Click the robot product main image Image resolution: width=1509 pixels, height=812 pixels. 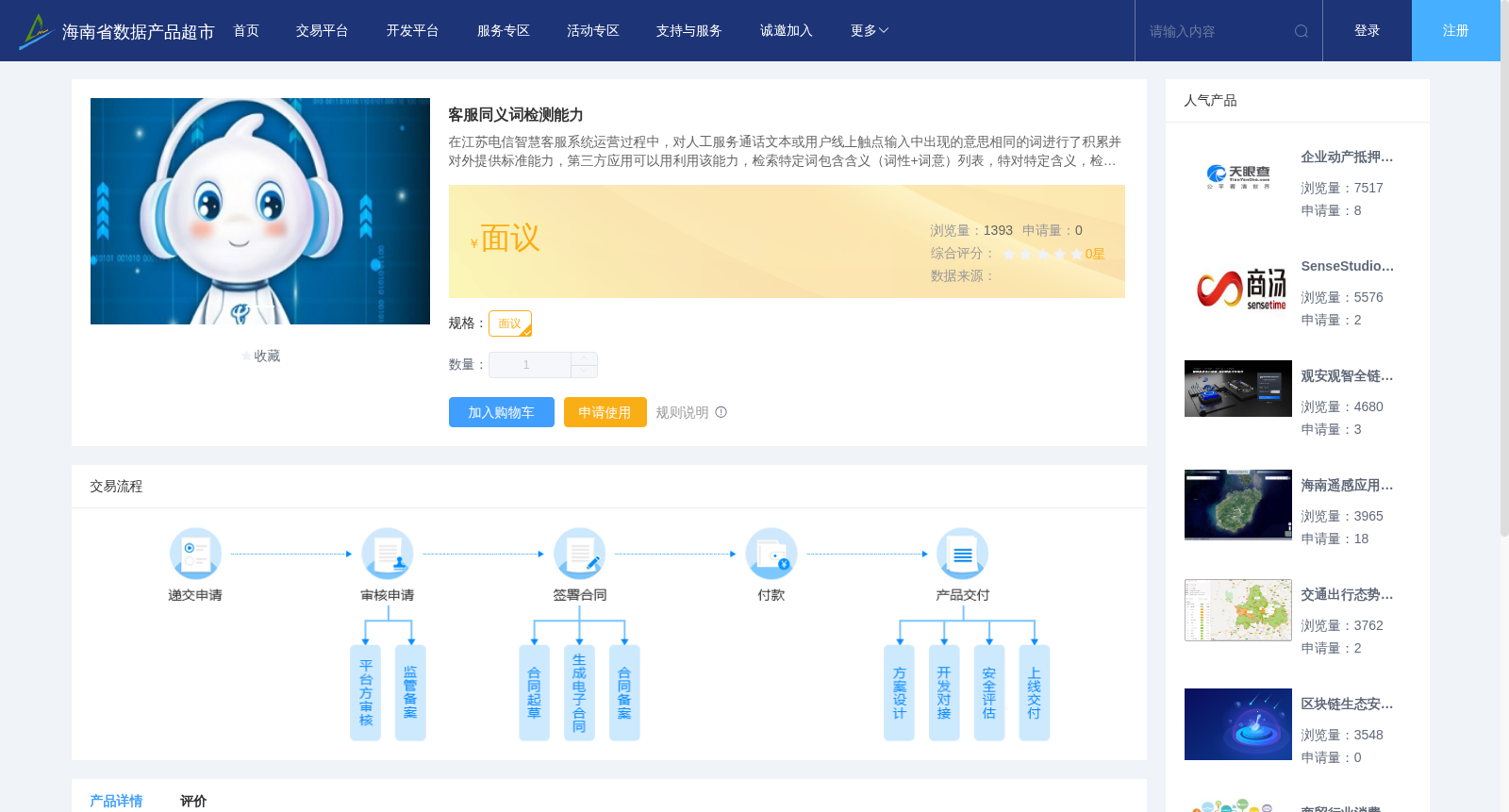pos(260,211)
